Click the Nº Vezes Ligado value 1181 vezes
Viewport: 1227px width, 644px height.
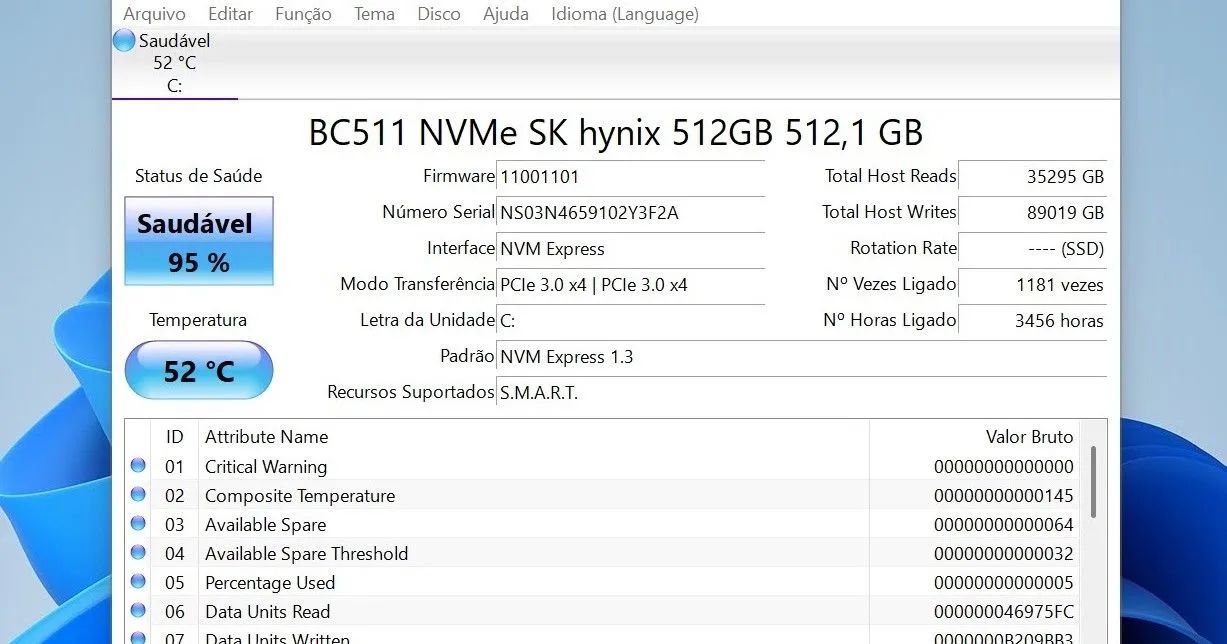point(1033,285)
